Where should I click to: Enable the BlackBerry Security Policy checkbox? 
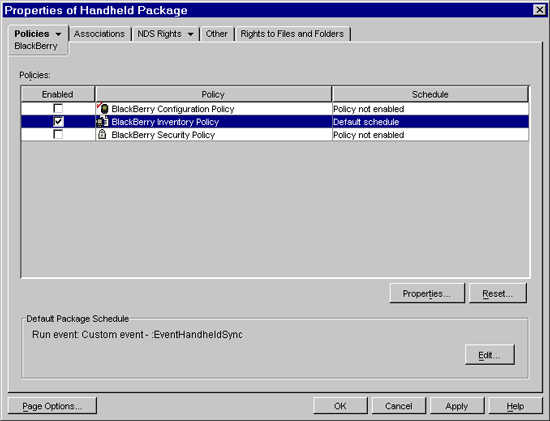58,134
